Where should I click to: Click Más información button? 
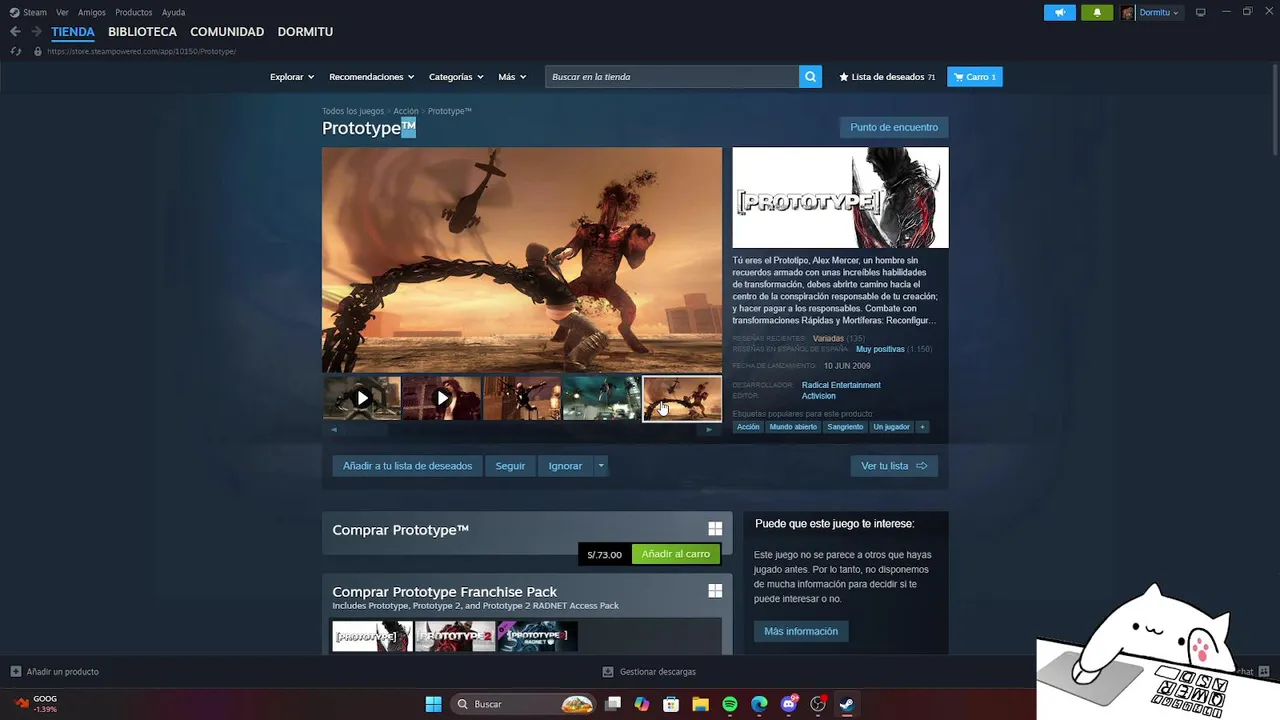pos(801,631)
